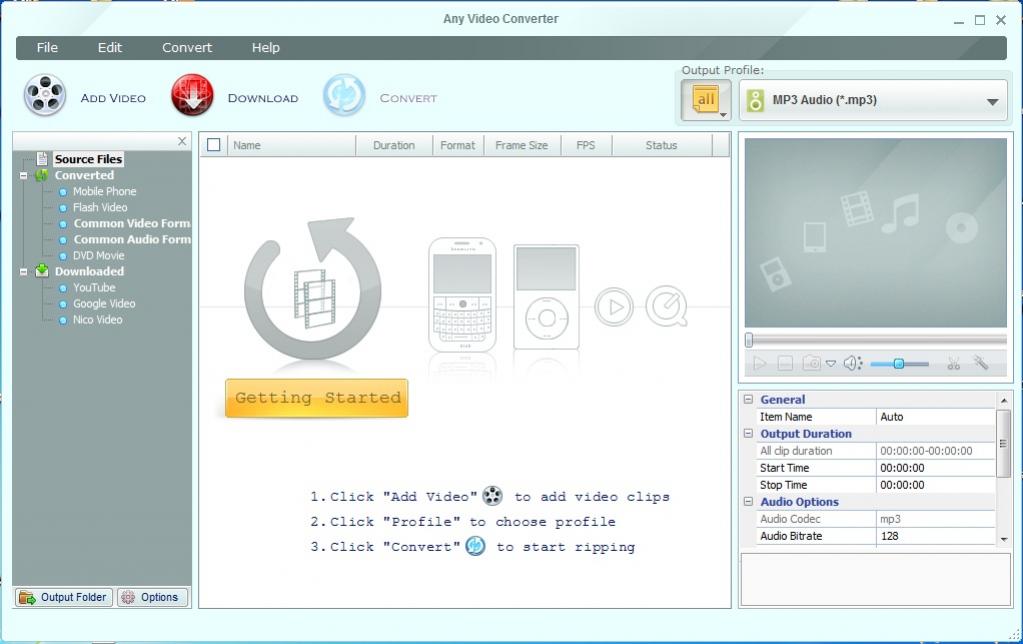Click the Getting Started orange button
Image resolution: width=1023 pixels, height=644 pixels.
[x=316, y=398]
